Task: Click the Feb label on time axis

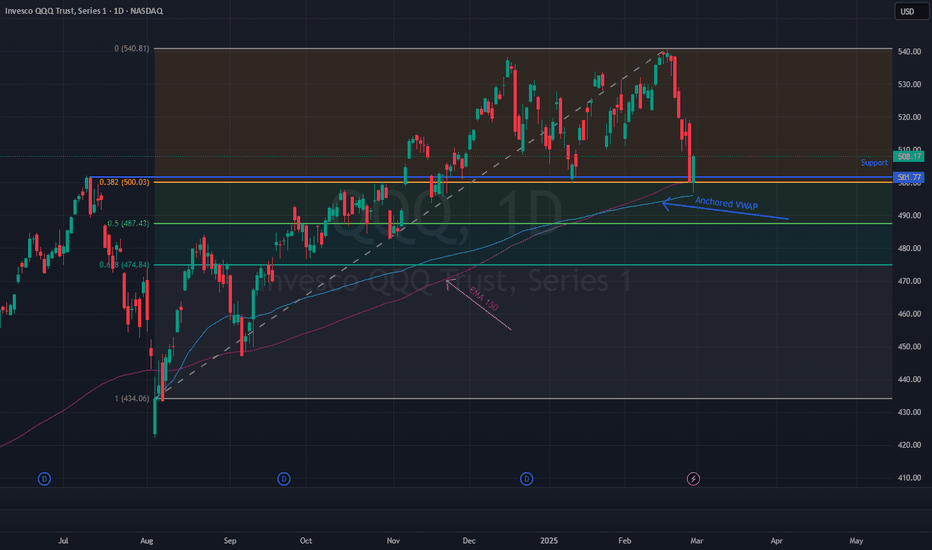Action: (624, 540)
